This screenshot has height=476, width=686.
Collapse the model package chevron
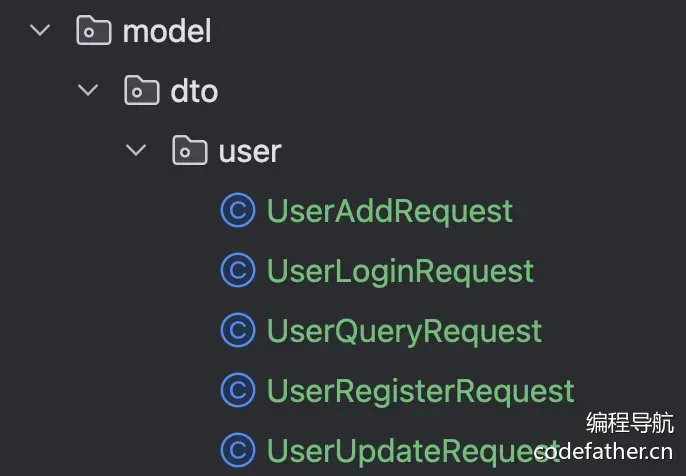pyautogui.click(x=40, y=30)
